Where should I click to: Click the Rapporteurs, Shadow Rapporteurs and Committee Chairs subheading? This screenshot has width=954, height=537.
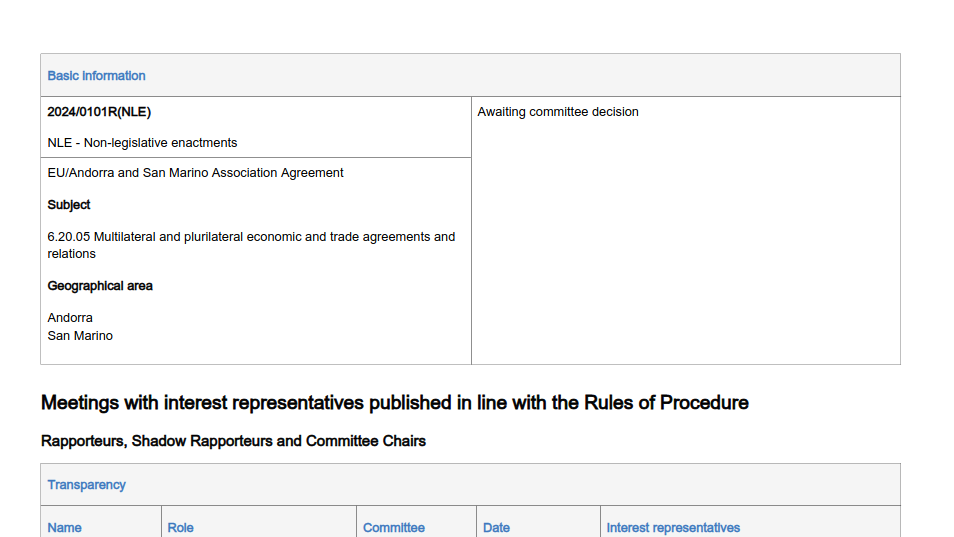(233, 441)
